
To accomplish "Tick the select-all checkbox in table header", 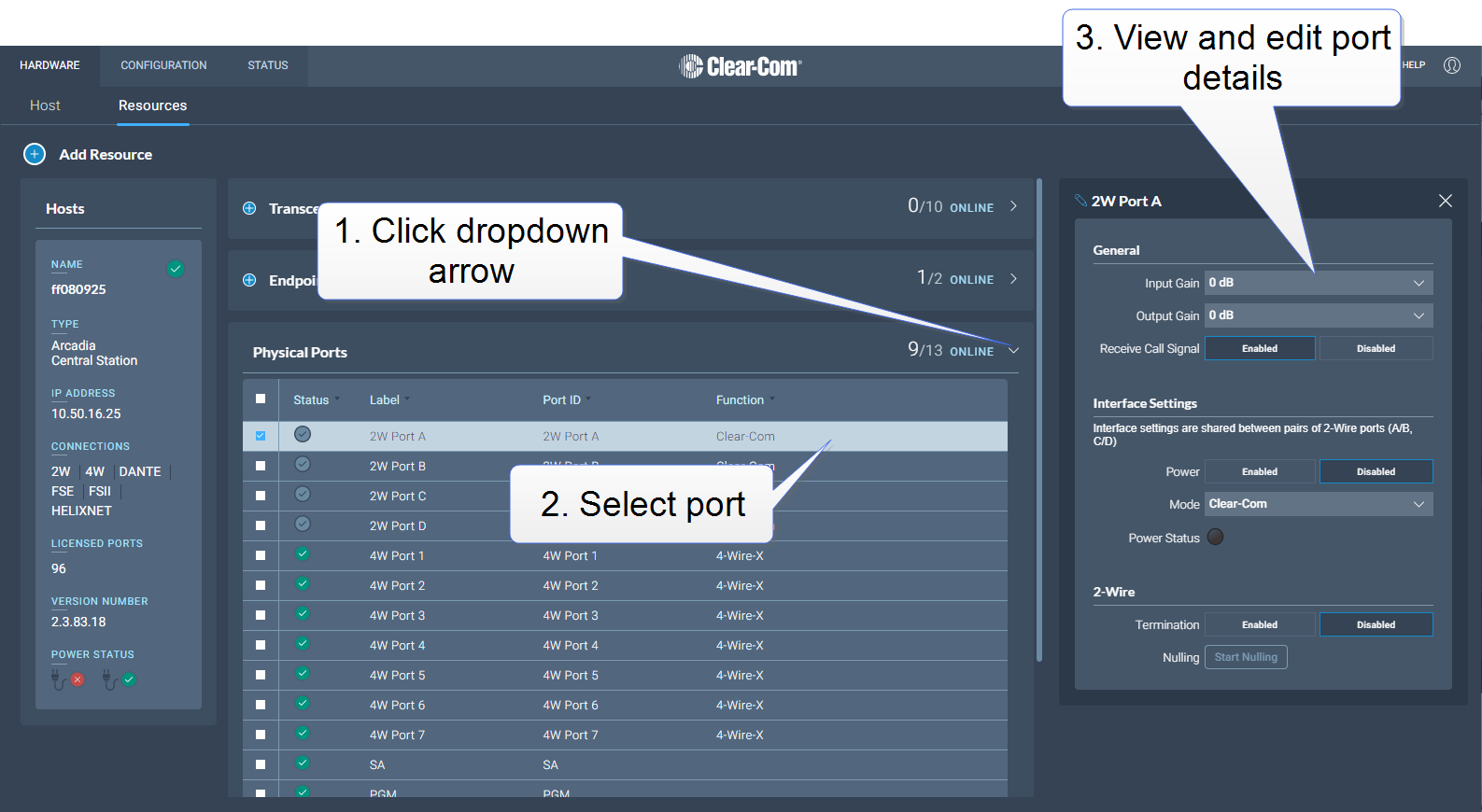I will tap(261, 399).
